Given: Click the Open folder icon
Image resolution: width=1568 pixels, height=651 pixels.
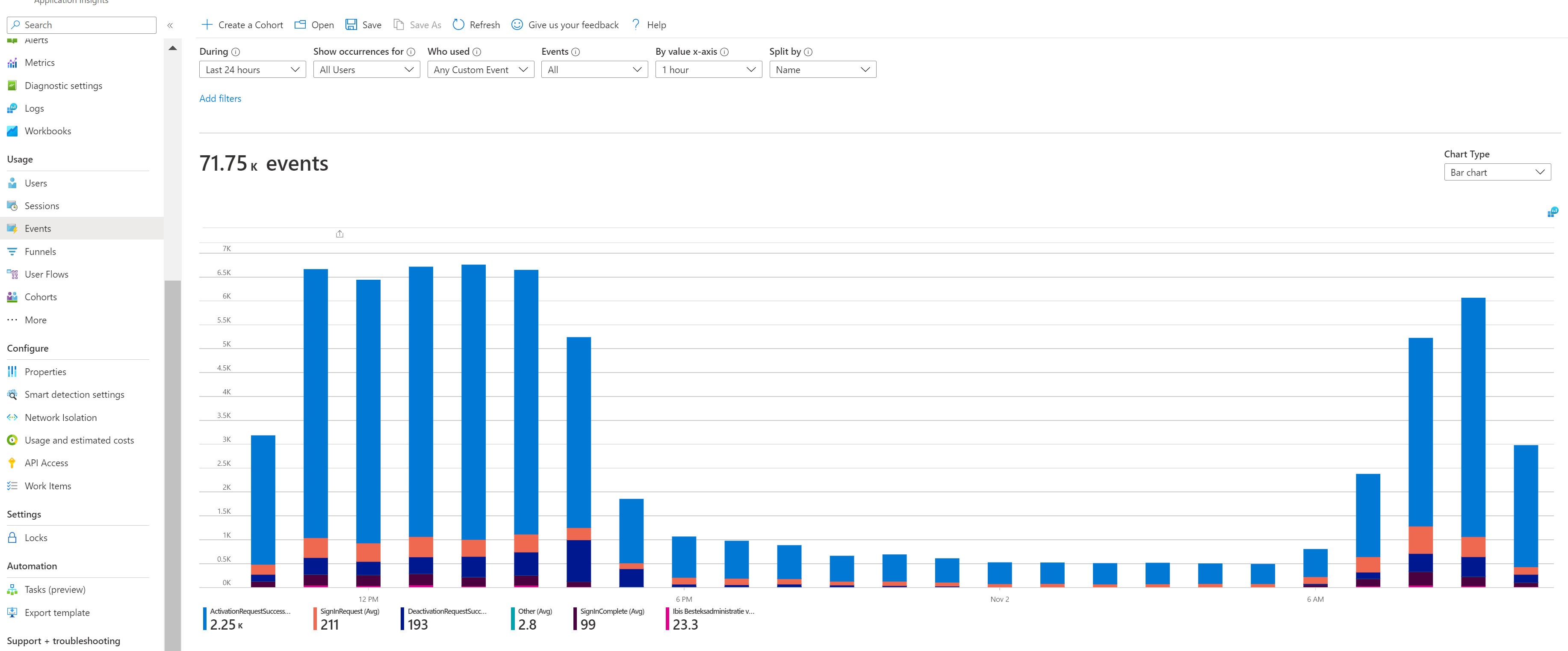Looking at the screenshot, I should 300,24.
